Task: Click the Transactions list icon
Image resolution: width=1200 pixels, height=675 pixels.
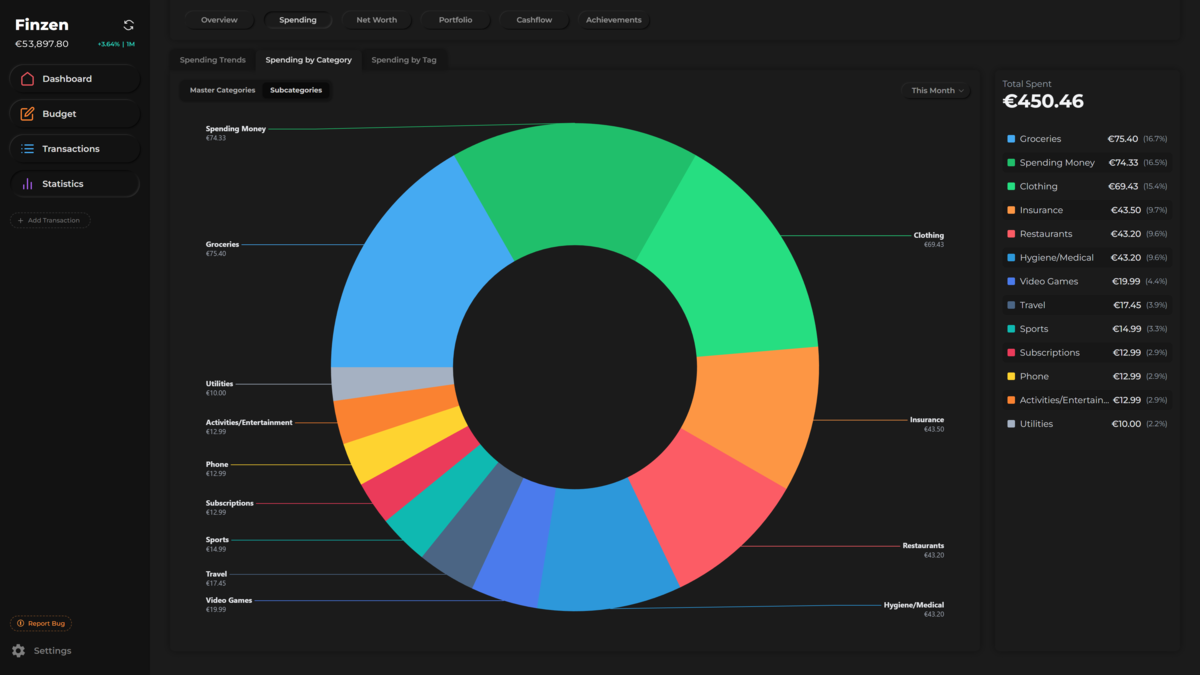Action: (27, 149)
